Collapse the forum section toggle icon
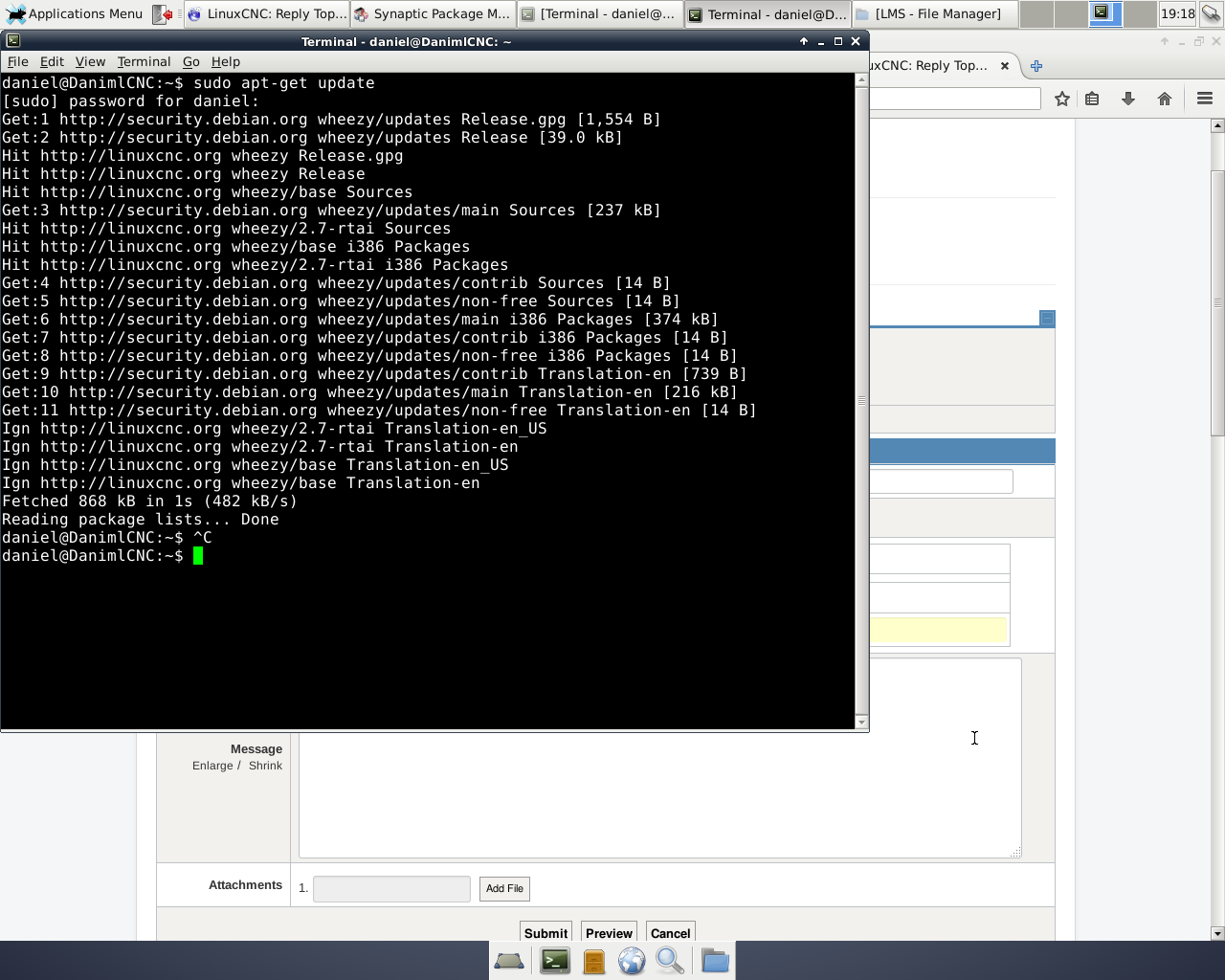1225x980 pixels. tap(1047, 318)
